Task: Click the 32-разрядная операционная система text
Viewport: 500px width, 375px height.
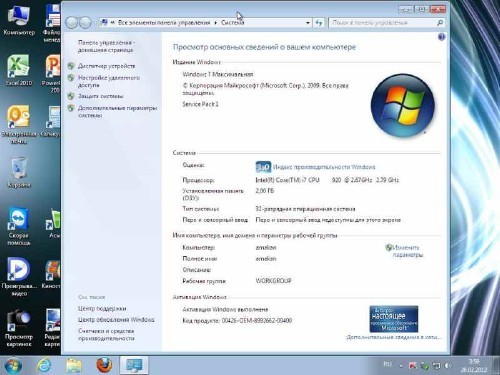Action: [x=305, y=209]
